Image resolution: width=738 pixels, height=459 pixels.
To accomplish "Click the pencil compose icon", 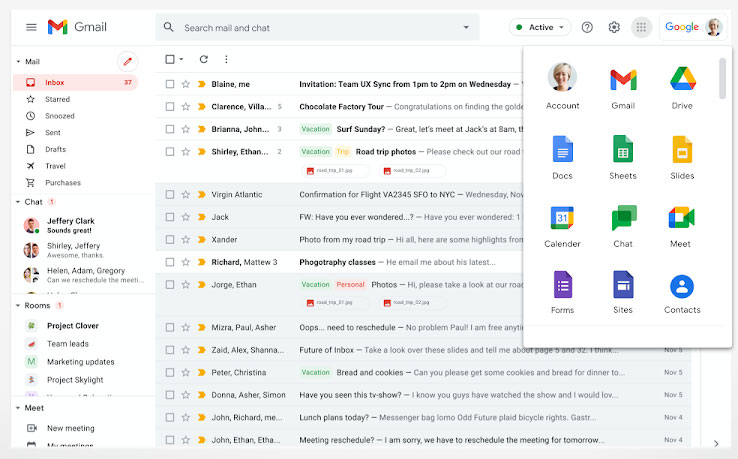I will point(128,61).
